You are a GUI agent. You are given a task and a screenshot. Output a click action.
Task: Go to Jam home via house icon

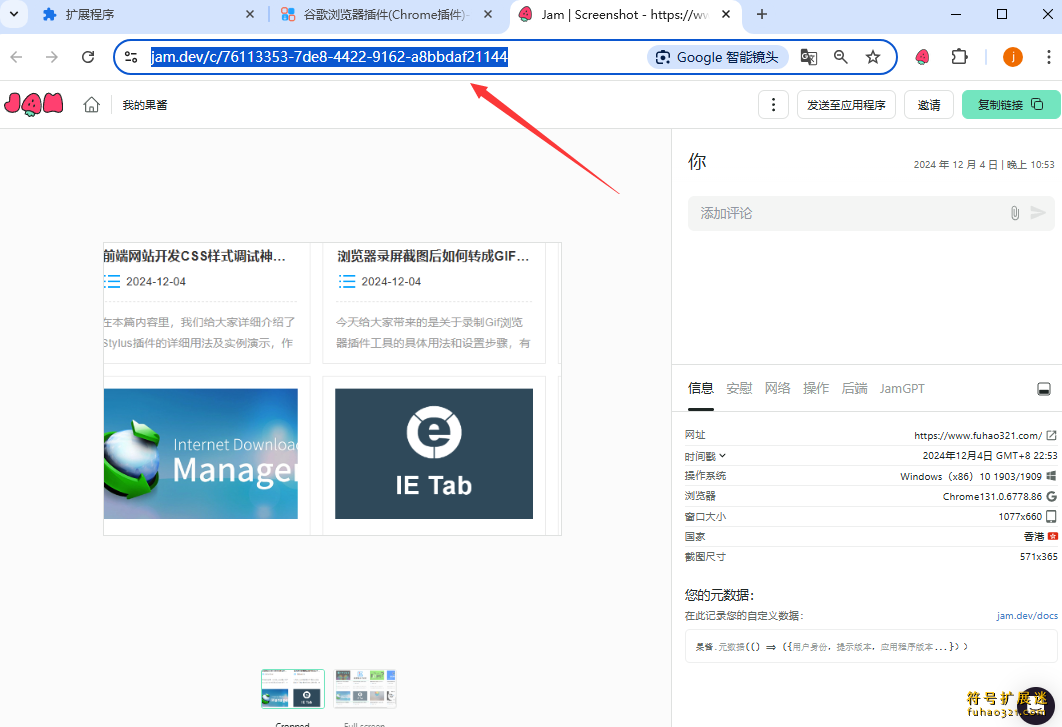91,104
